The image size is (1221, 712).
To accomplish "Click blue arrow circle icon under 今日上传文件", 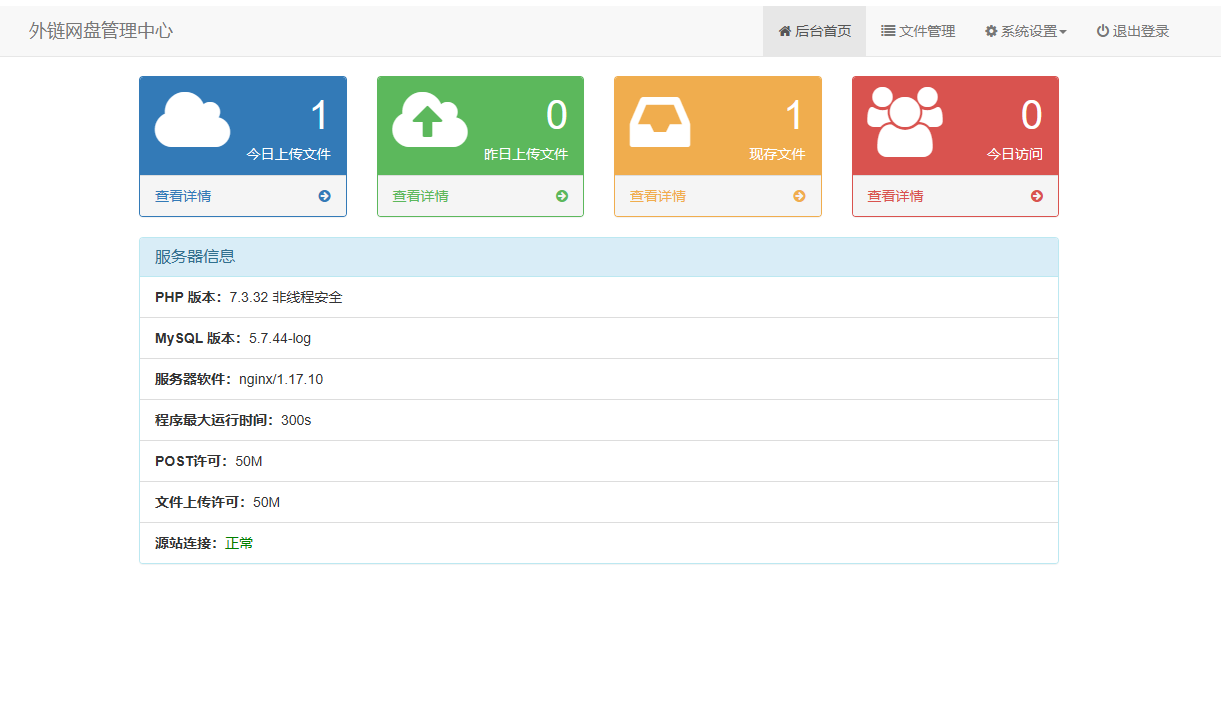I will (324, 196).
